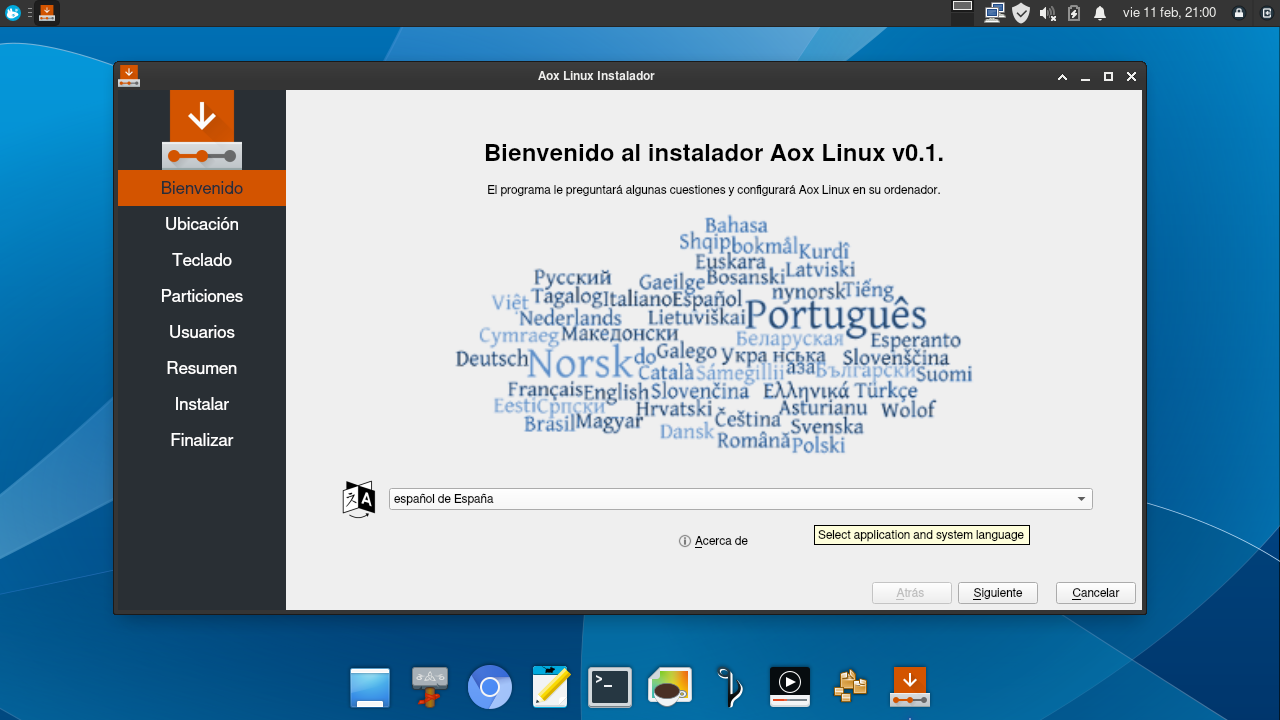
Task: Click the Finalizar step in the sidebar
Action: coord(202,440)
